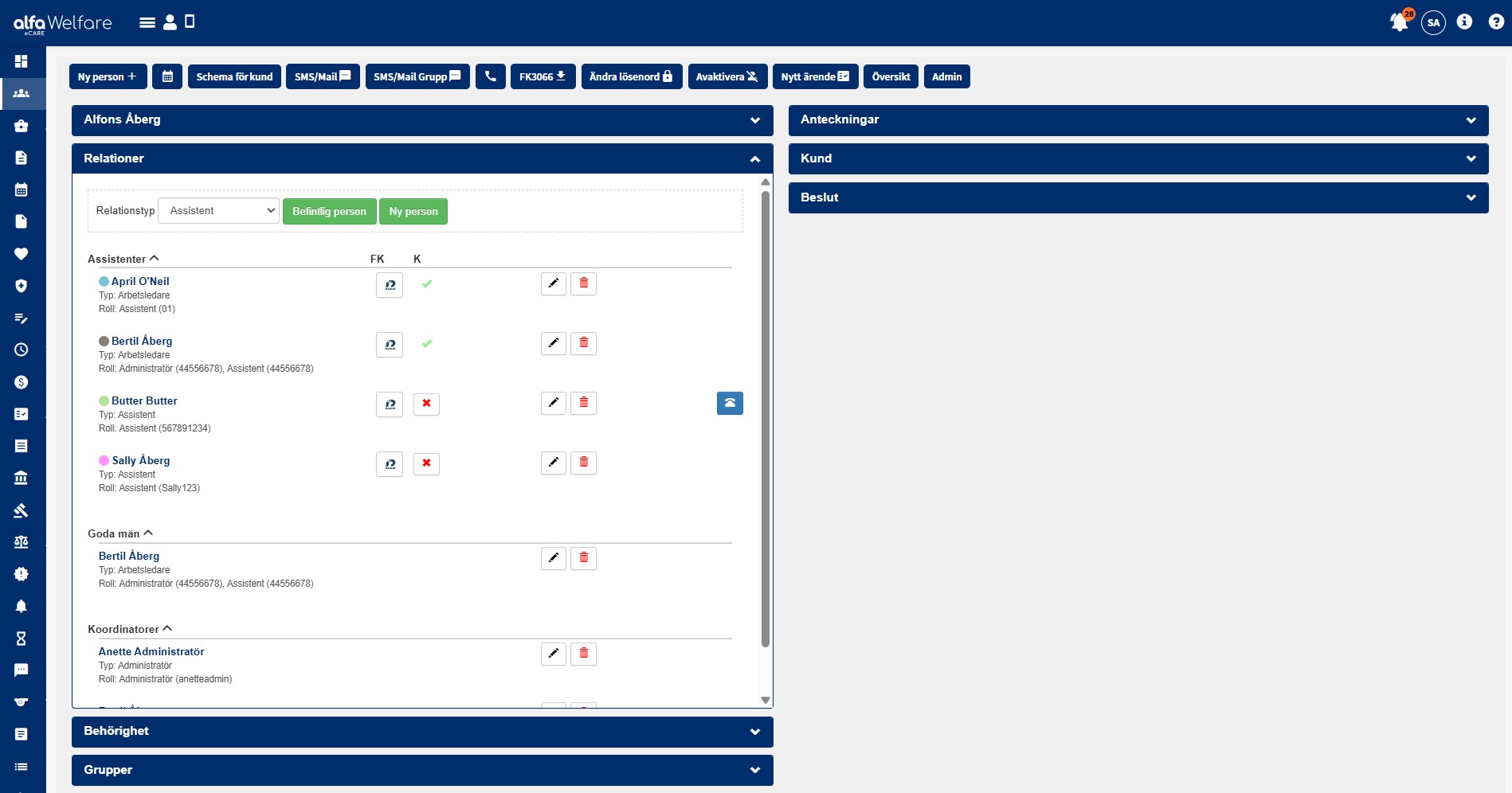Edit April O'Neil relation with pencil

[x=554, y=283]
